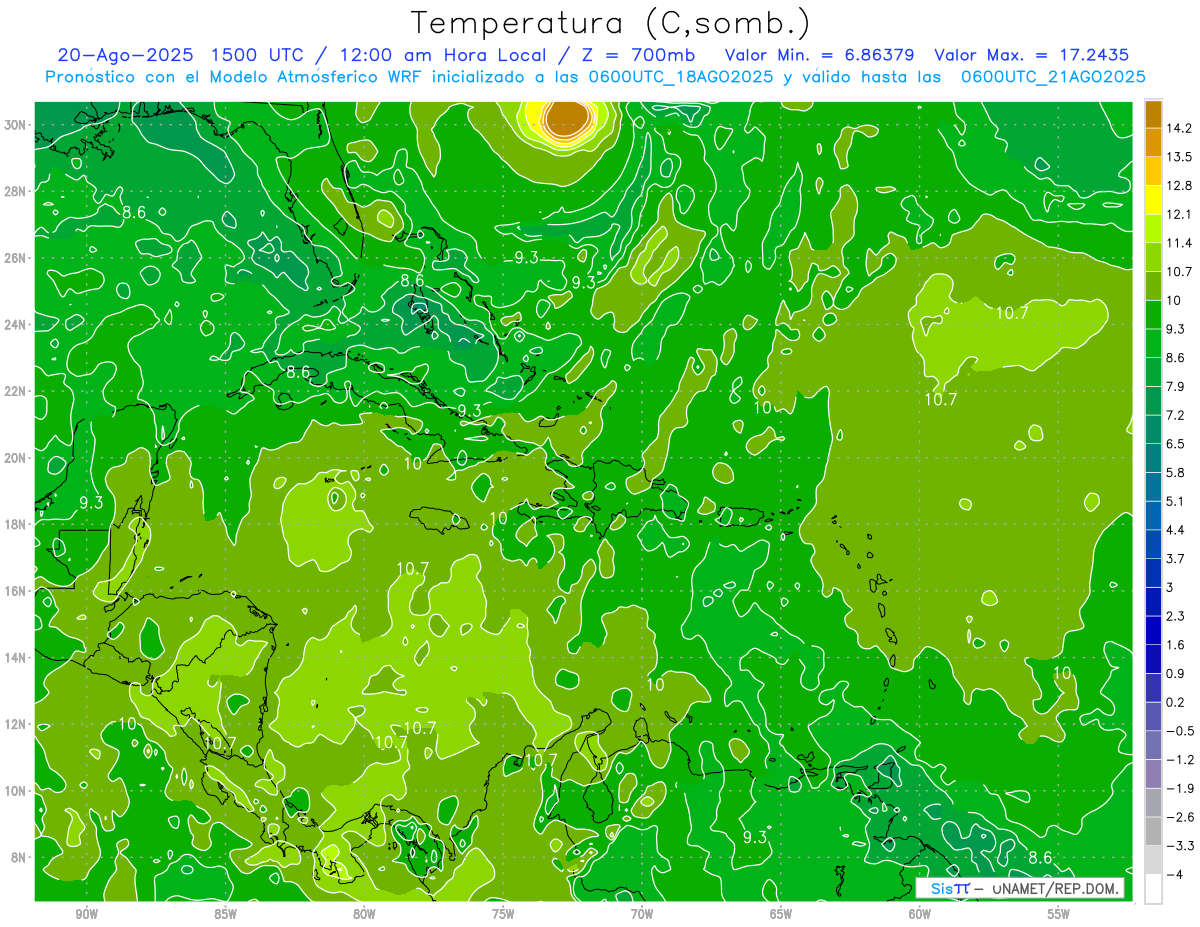Select "Valor Min. = 6.86379" in header
1200x927 pixels.
820,55
